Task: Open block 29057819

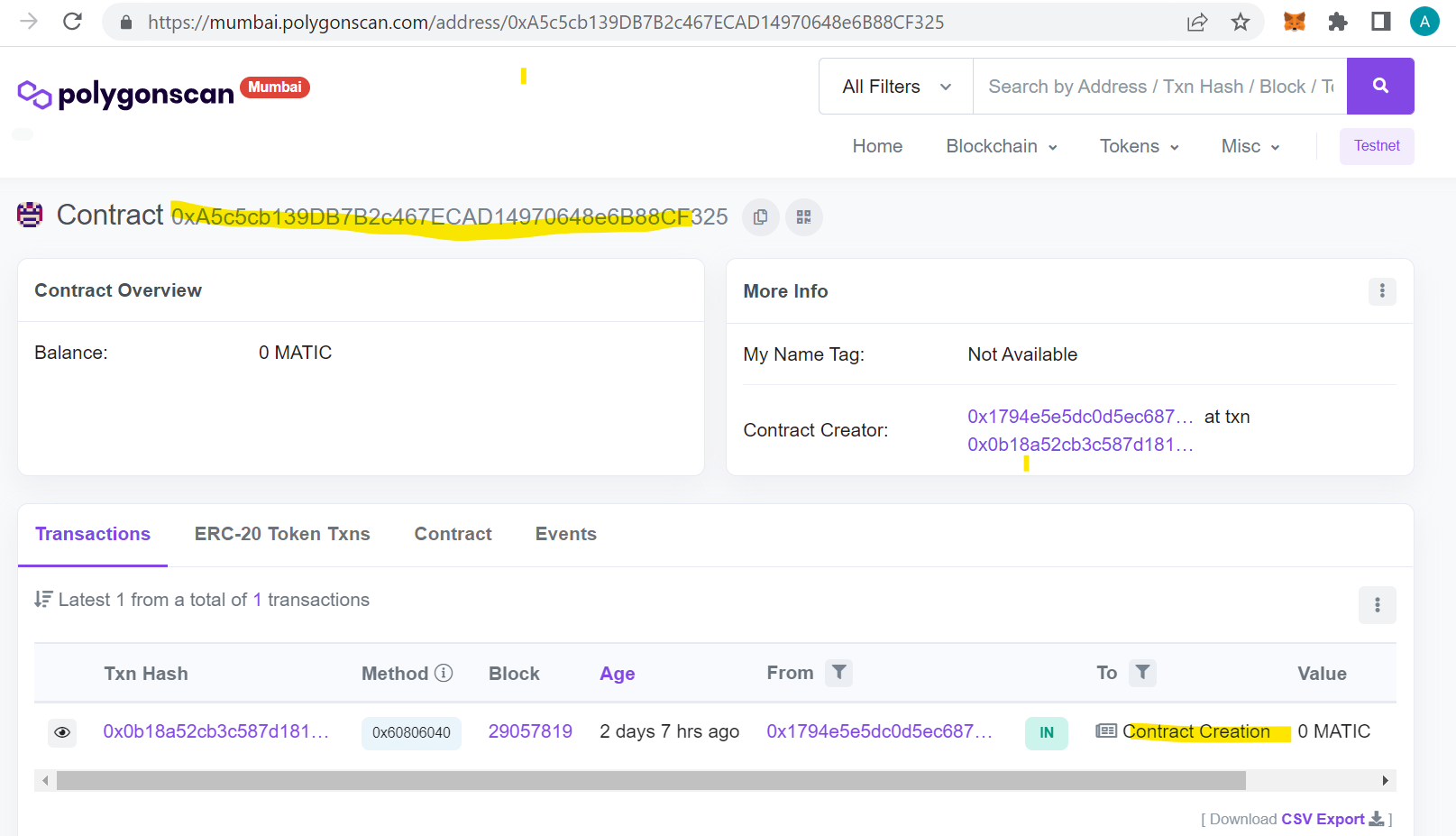Action: (530, 731)
